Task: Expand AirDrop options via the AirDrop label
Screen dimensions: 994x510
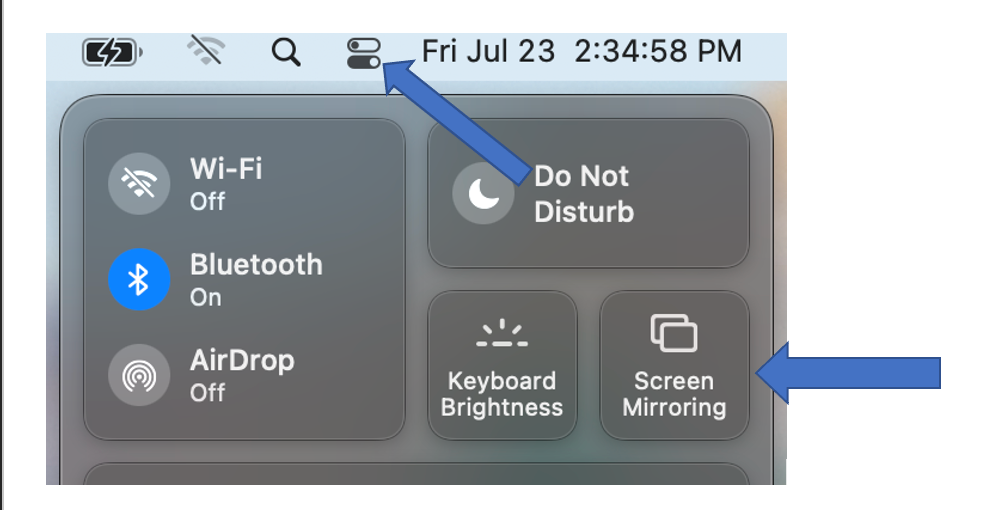Action: coord(242,361)
